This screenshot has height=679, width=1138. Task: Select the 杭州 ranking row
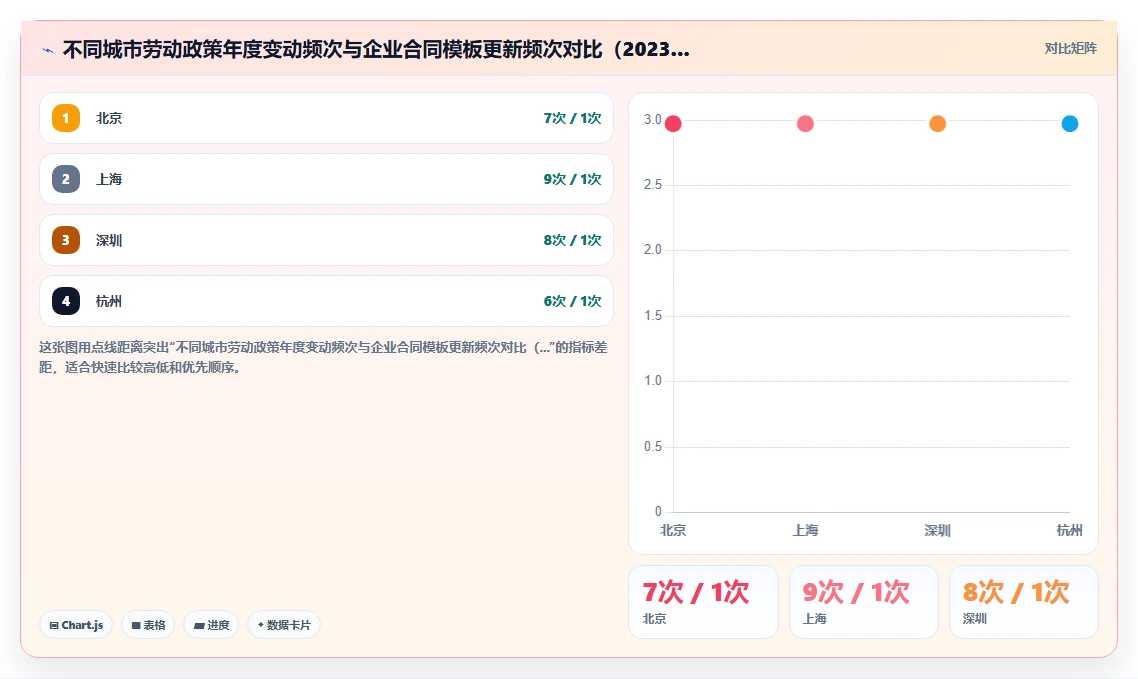[x=327, y=301]
